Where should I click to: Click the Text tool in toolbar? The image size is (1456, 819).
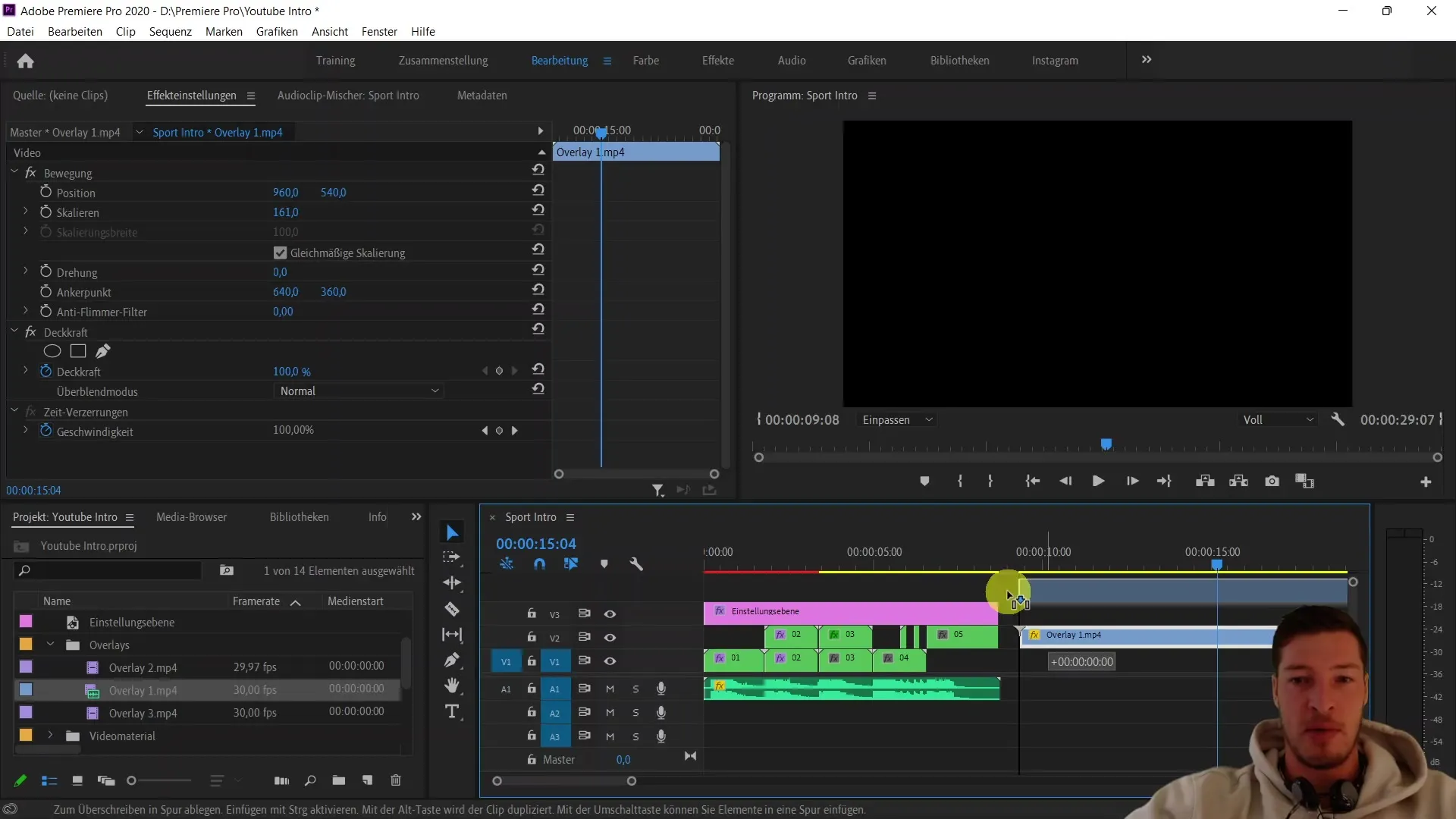454,712
